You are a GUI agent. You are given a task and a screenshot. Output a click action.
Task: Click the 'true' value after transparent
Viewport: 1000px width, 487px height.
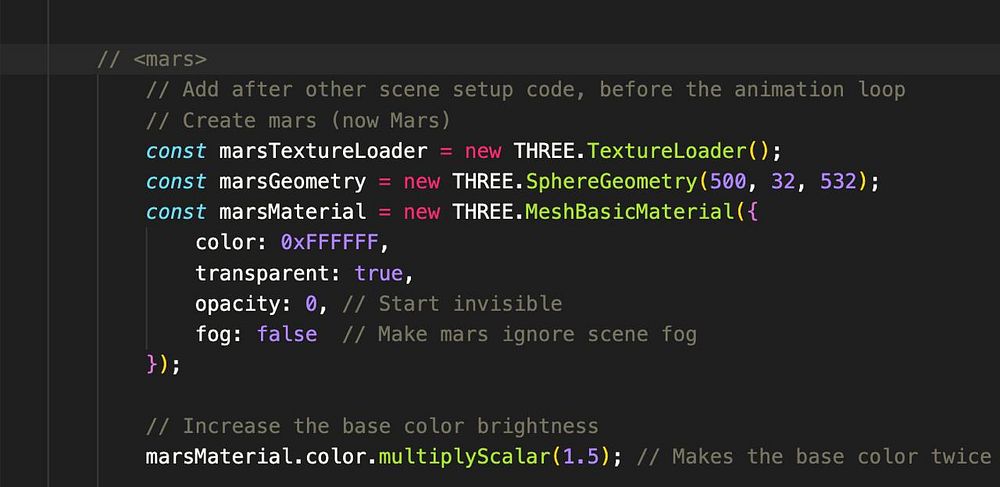378,273
